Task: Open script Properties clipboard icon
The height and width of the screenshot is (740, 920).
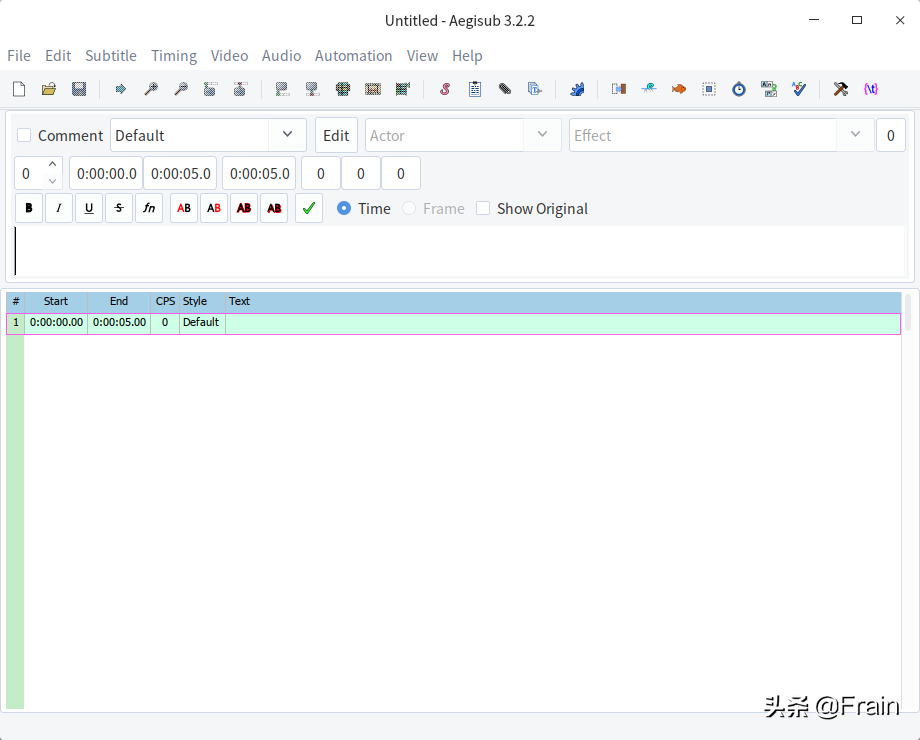Action: (x=475, y=89)
